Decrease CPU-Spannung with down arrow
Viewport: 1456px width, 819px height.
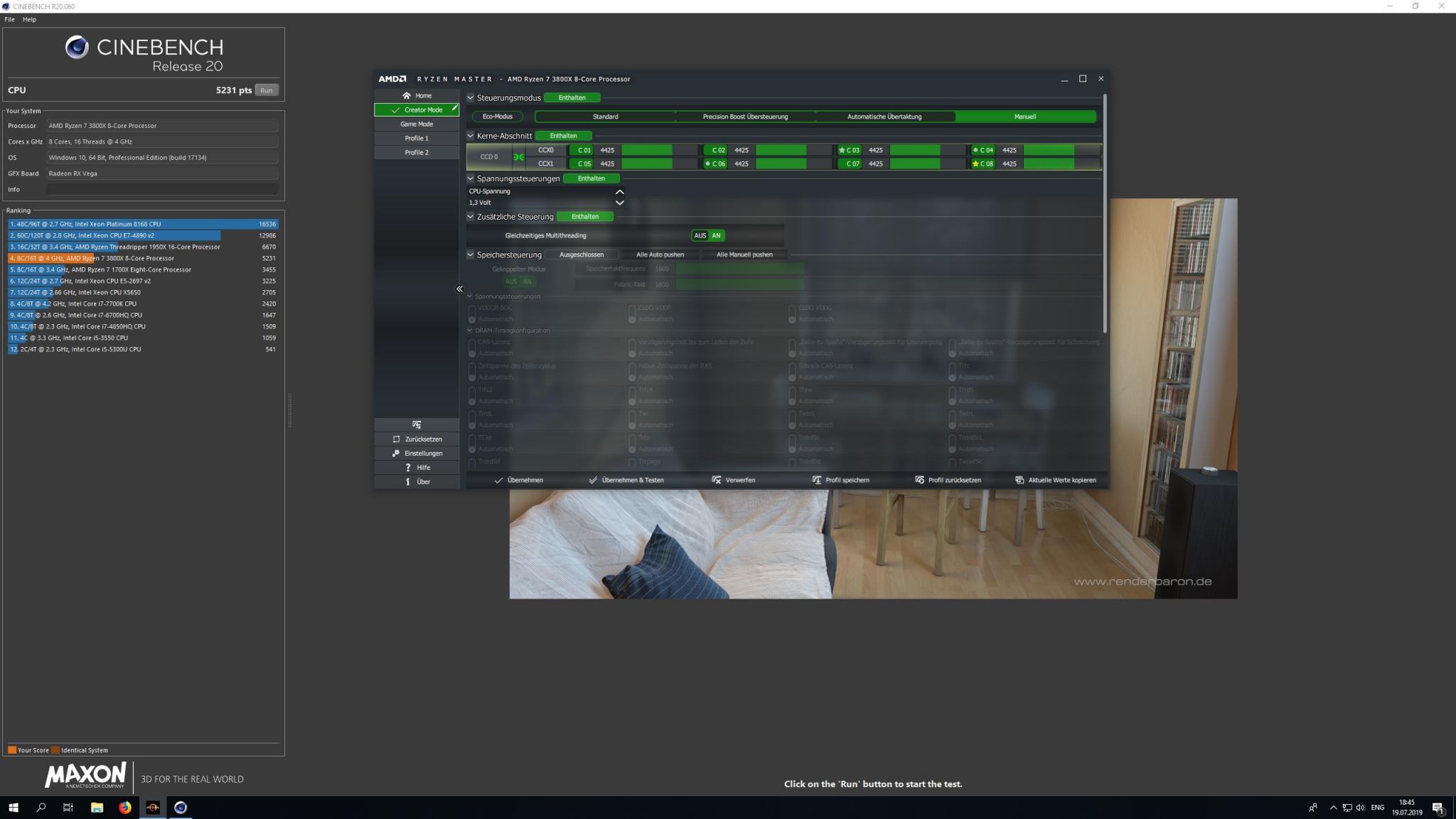point(619,203)
